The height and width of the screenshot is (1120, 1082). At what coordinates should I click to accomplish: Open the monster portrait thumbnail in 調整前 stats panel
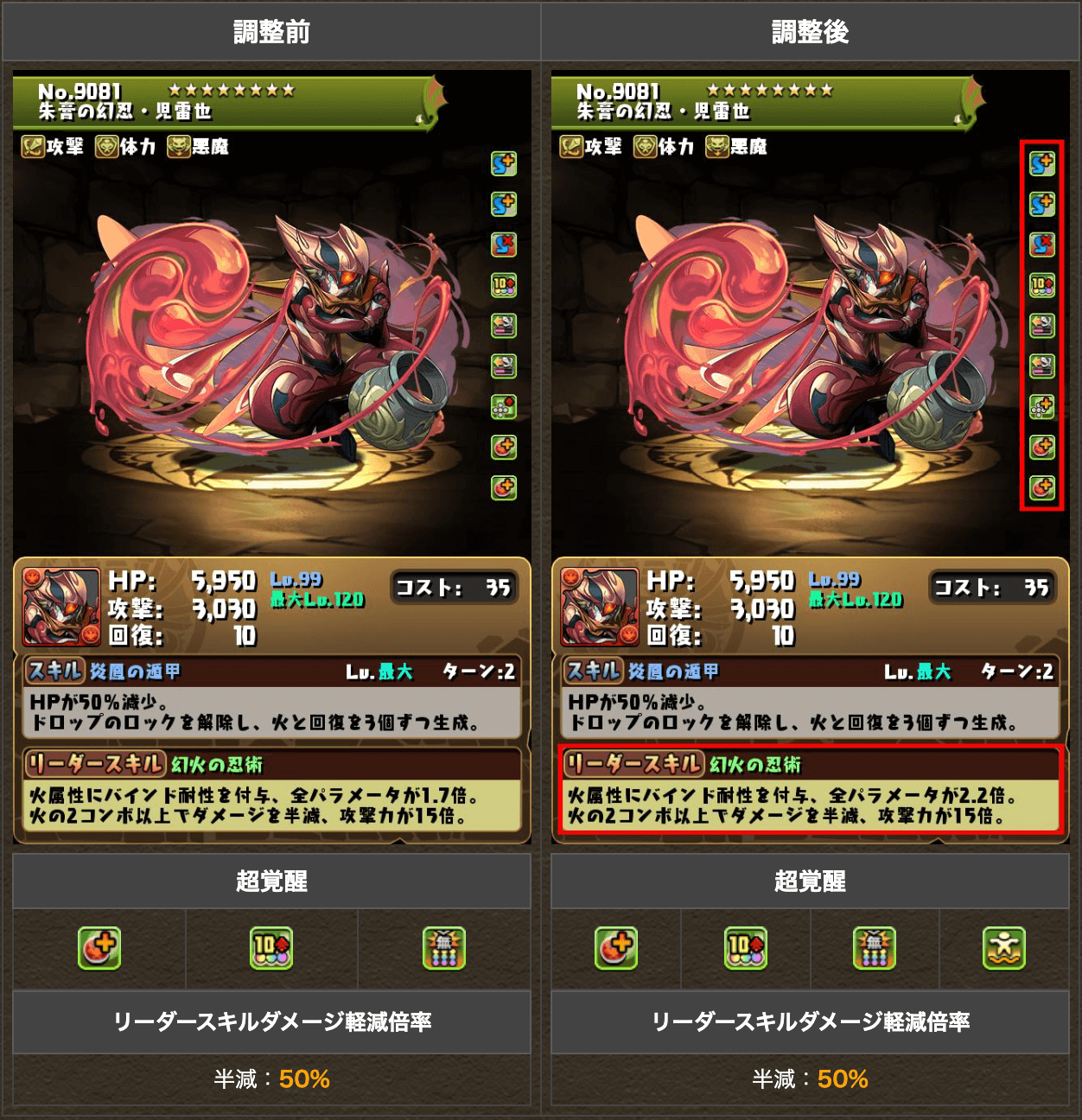click(61, 607)
